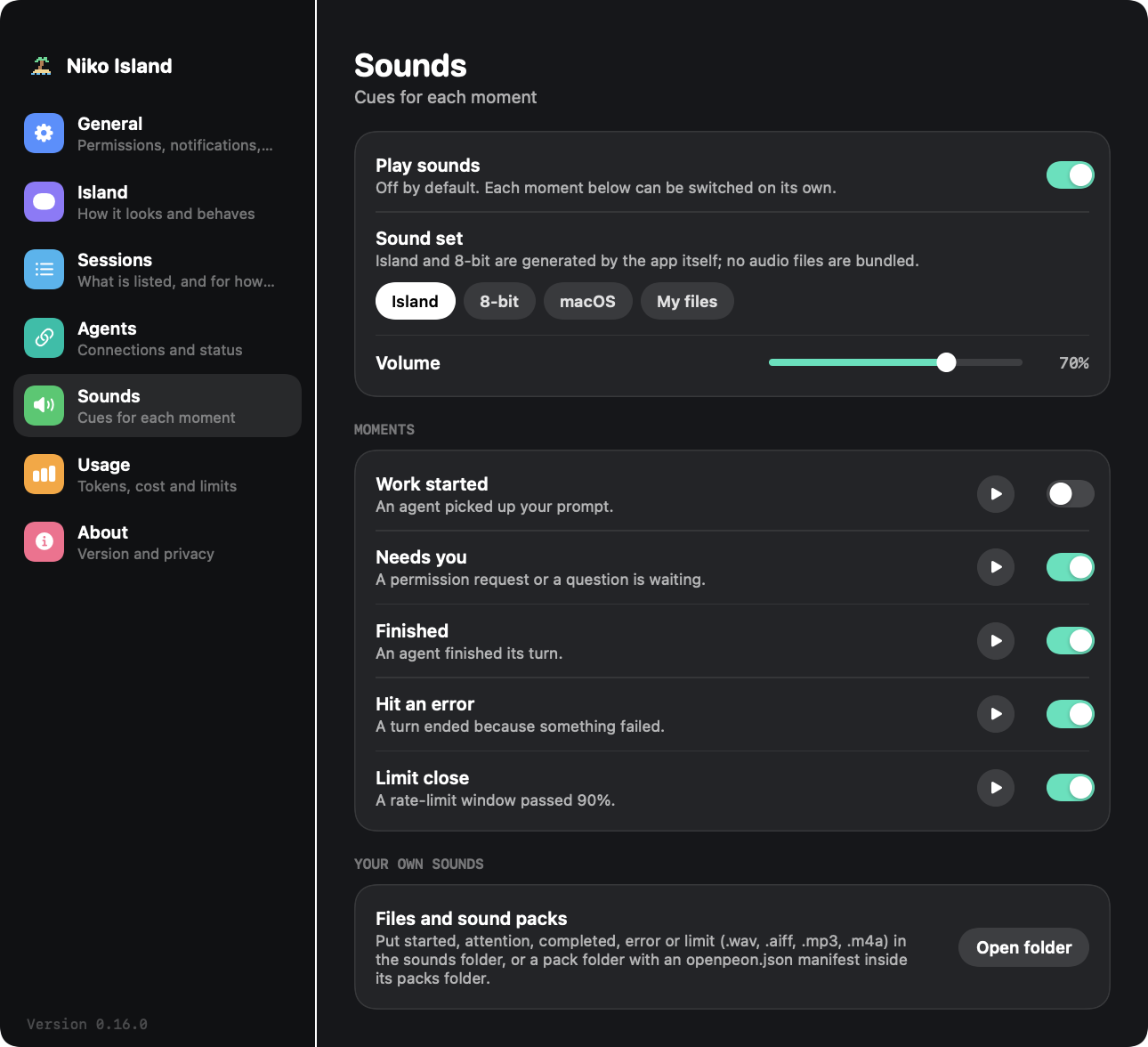Click the Agents sidebar label text
The image size is (1148, 1047).
tap(107, 329)
